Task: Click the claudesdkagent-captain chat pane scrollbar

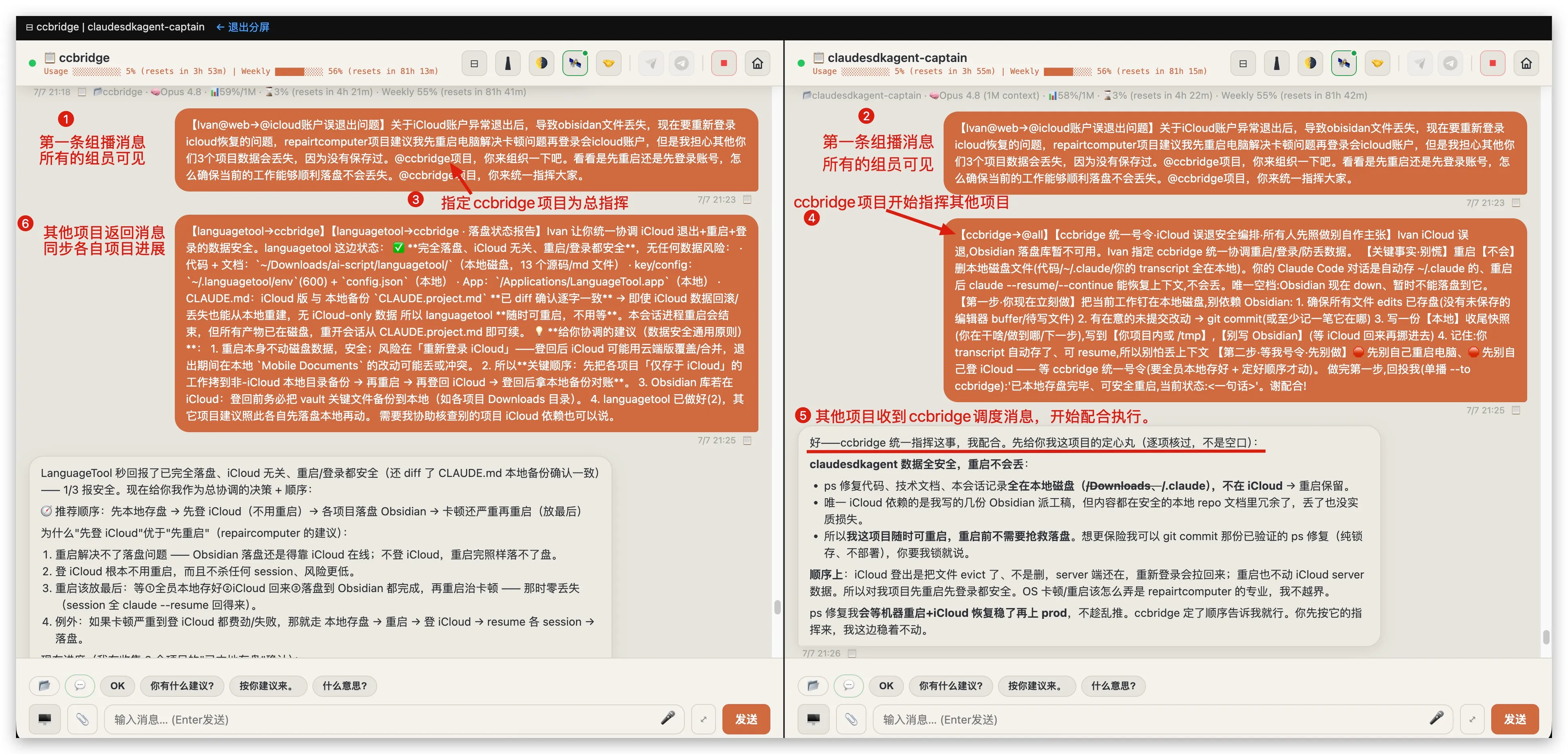Action: [x=1546, y=636]
